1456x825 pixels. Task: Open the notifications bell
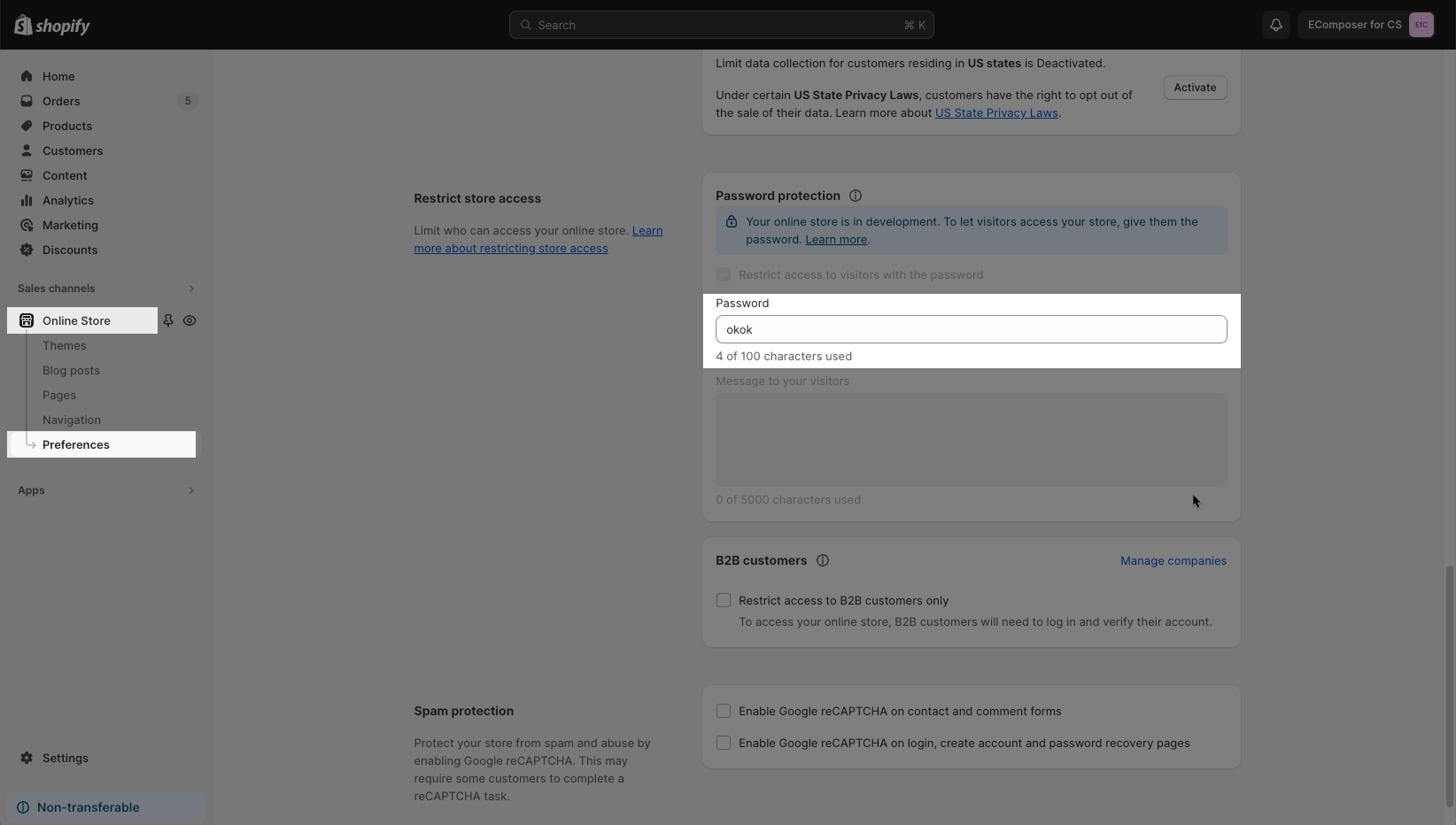1276,25
